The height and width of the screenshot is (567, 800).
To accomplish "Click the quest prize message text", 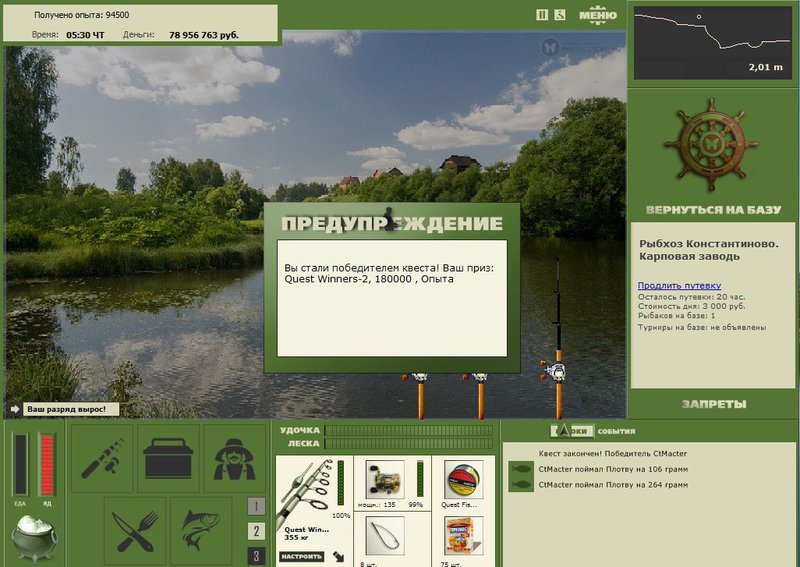I will [389, 274].
